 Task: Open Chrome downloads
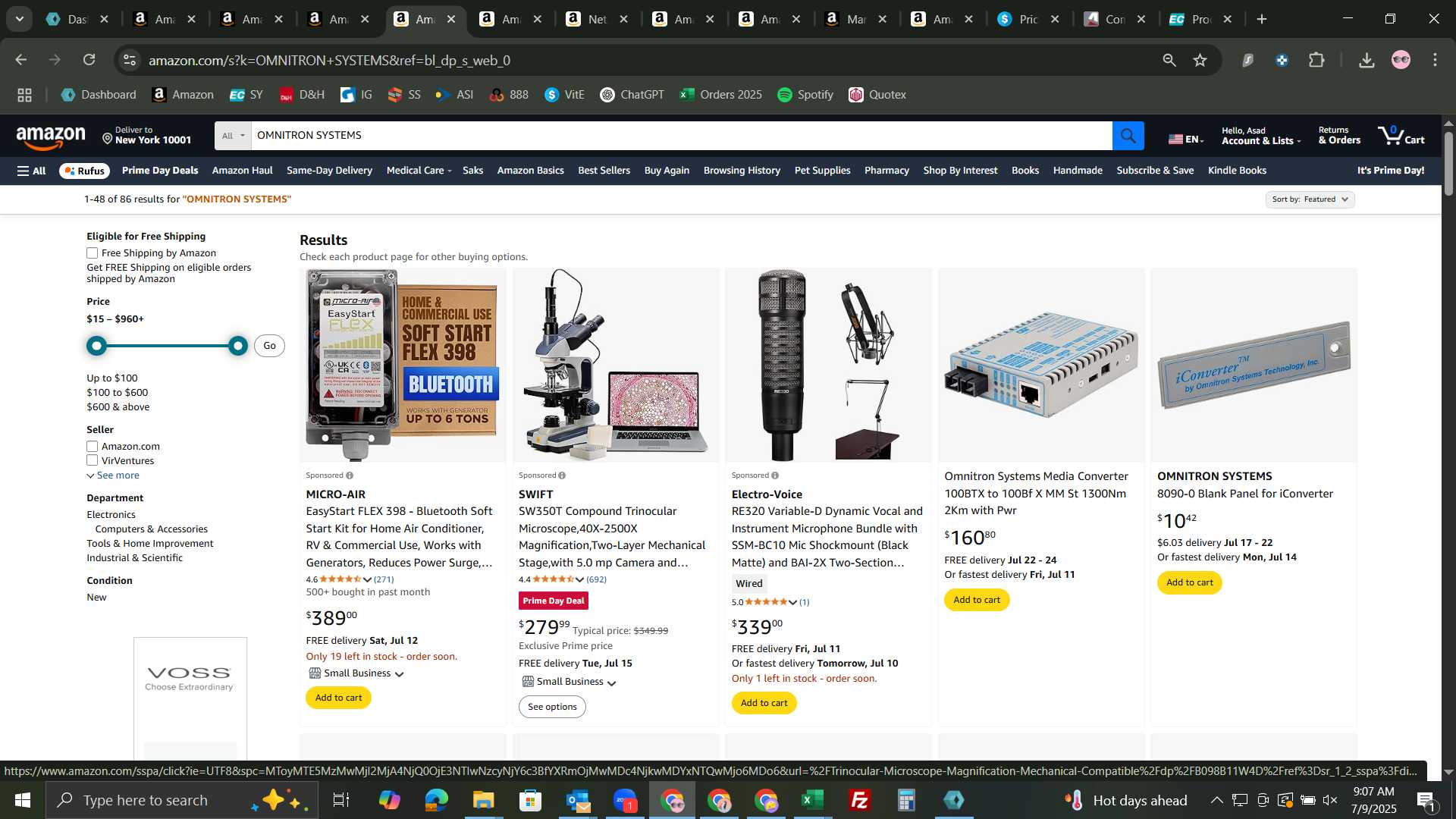(1367, 60)
